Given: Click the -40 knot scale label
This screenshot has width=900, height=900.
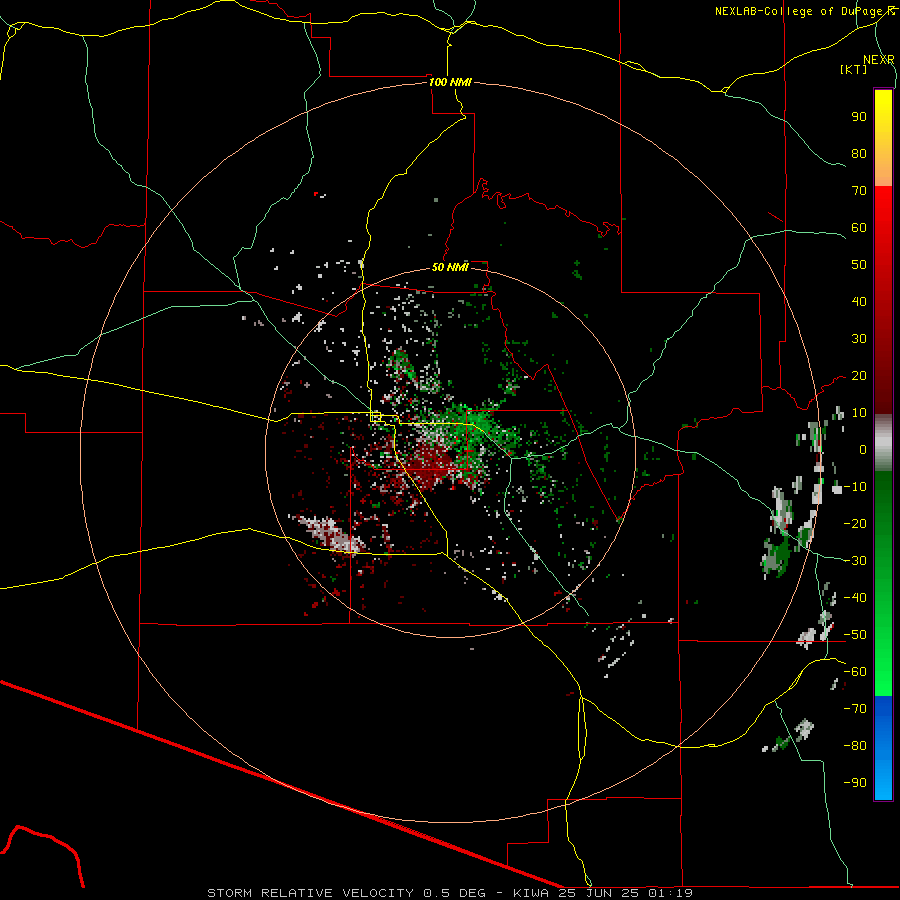Looking at the screenshot, I should [x=855, y=598].
